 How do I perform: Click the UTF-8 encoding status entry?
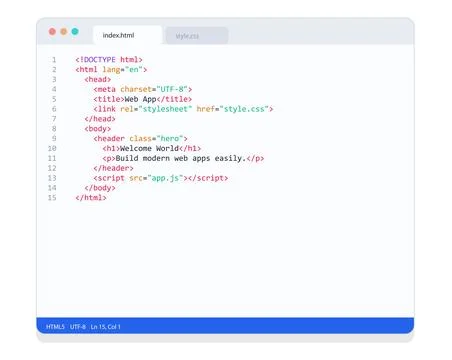[78, 327]
